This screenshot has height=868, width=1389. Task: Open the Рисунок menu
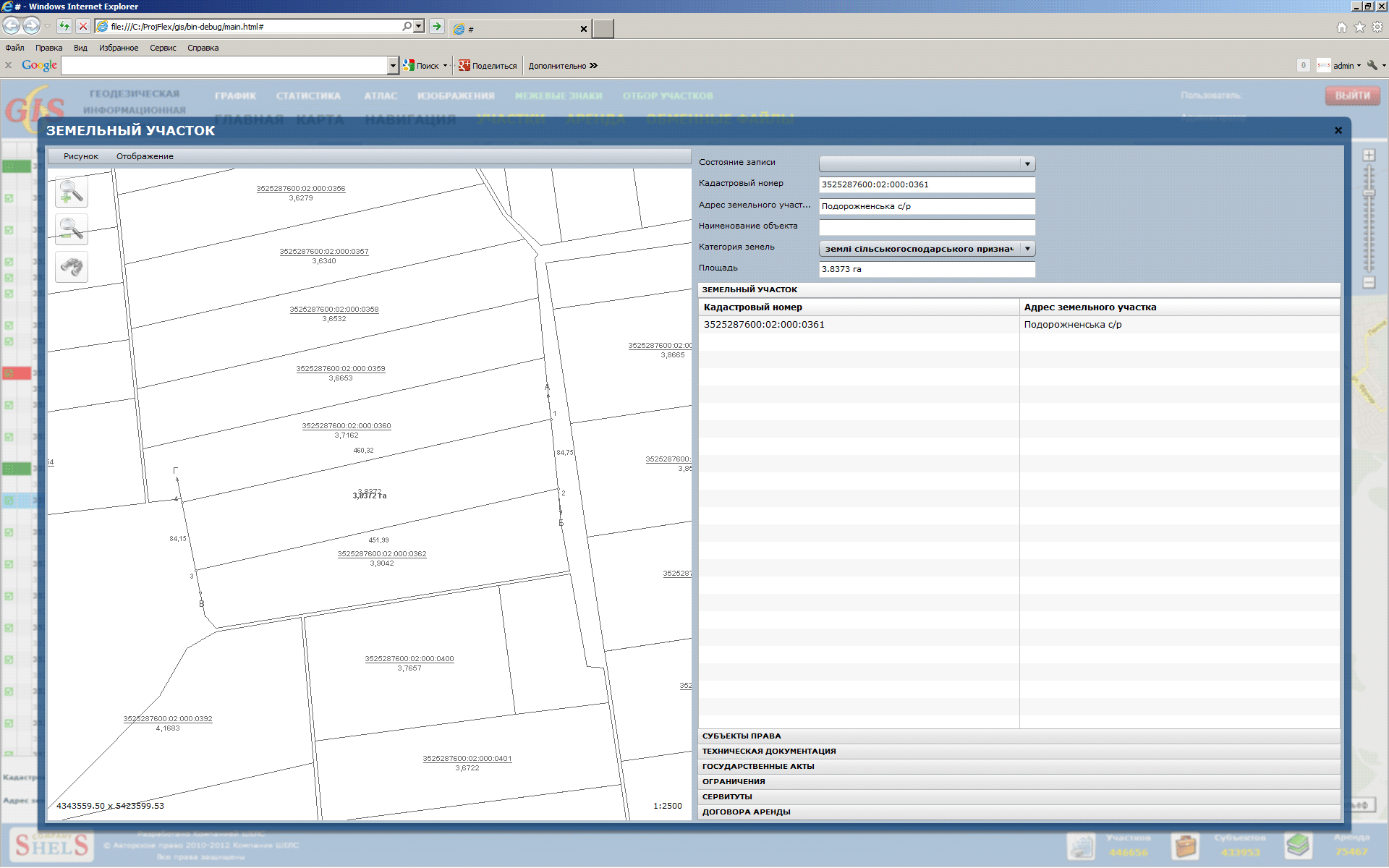pos(80,156)
